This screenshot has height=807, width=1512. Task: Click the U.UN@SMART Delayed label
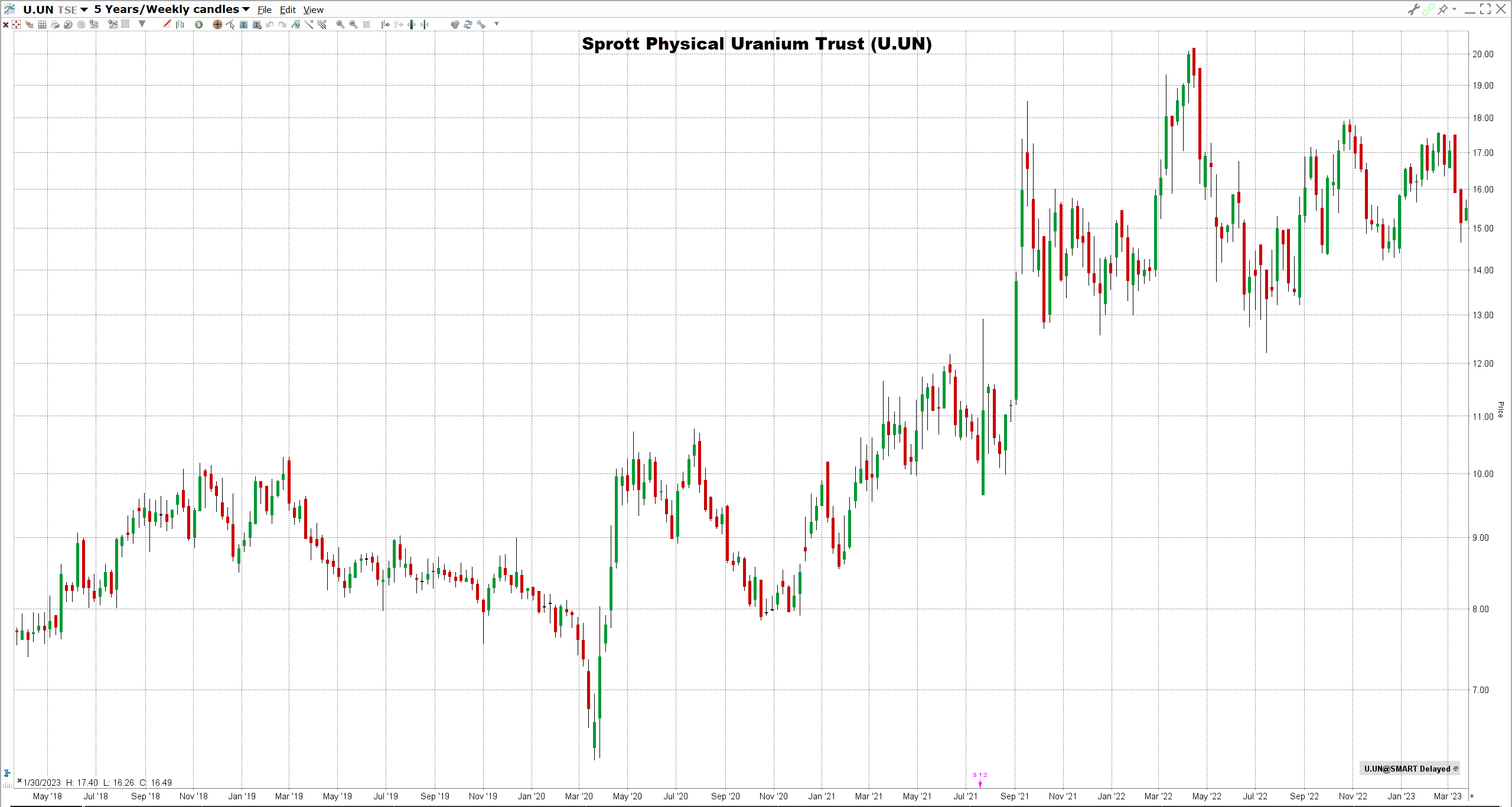1410,769
